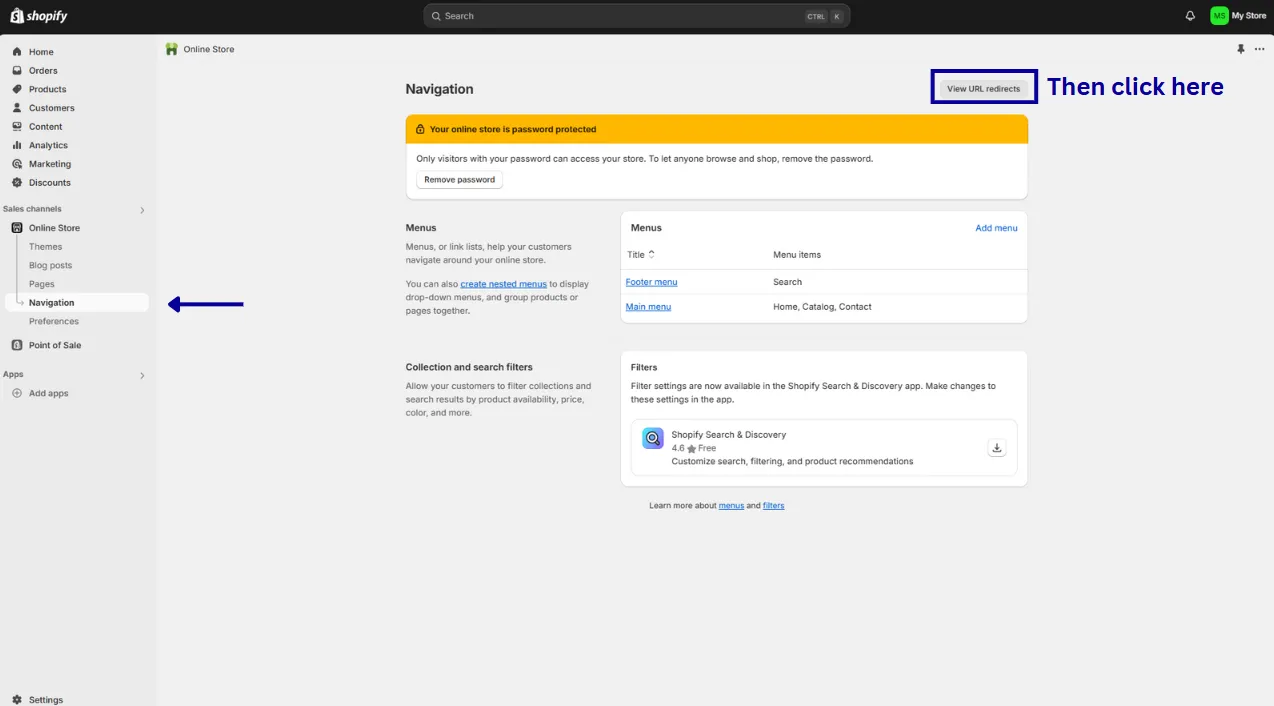Follow the create nested menus link
The image size is (1274, 706).
503,284
